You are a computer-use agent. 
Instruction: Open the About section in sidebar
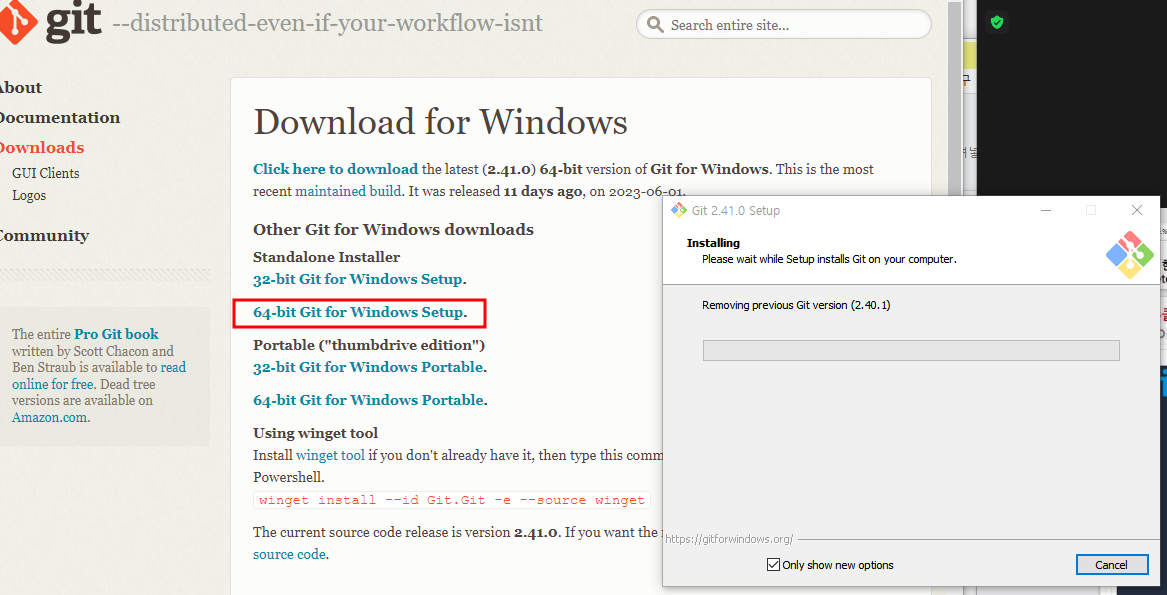point(19,88)
